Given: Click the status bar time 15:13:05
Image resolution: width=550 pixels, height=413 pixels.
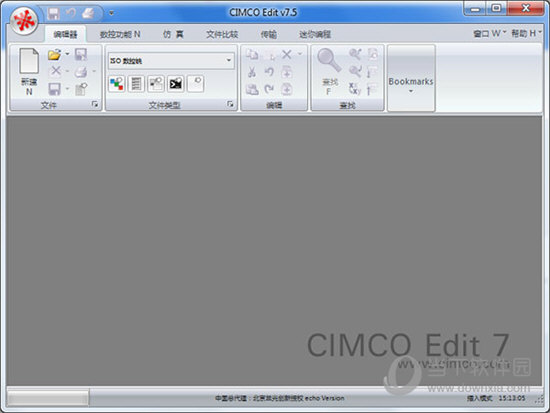Looking at the screenshot, I should tap(512, 398).
